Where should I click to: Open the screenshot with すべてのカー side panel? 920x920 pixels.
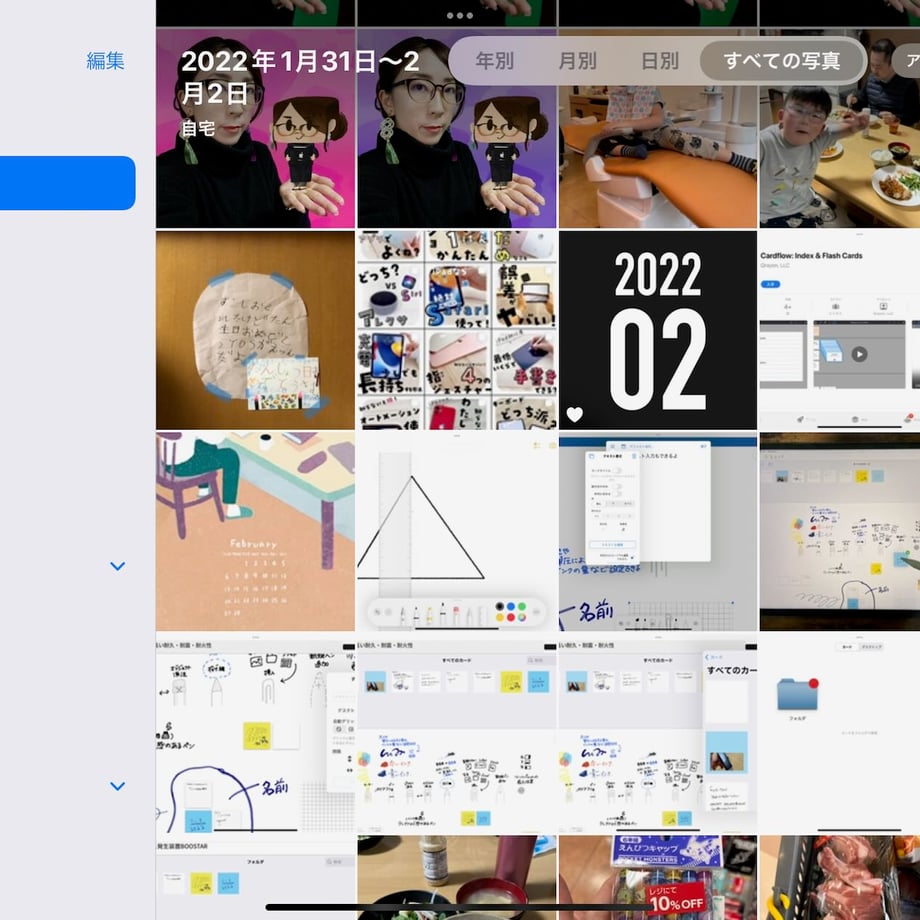pyautogui.click(x=658, y=733)
